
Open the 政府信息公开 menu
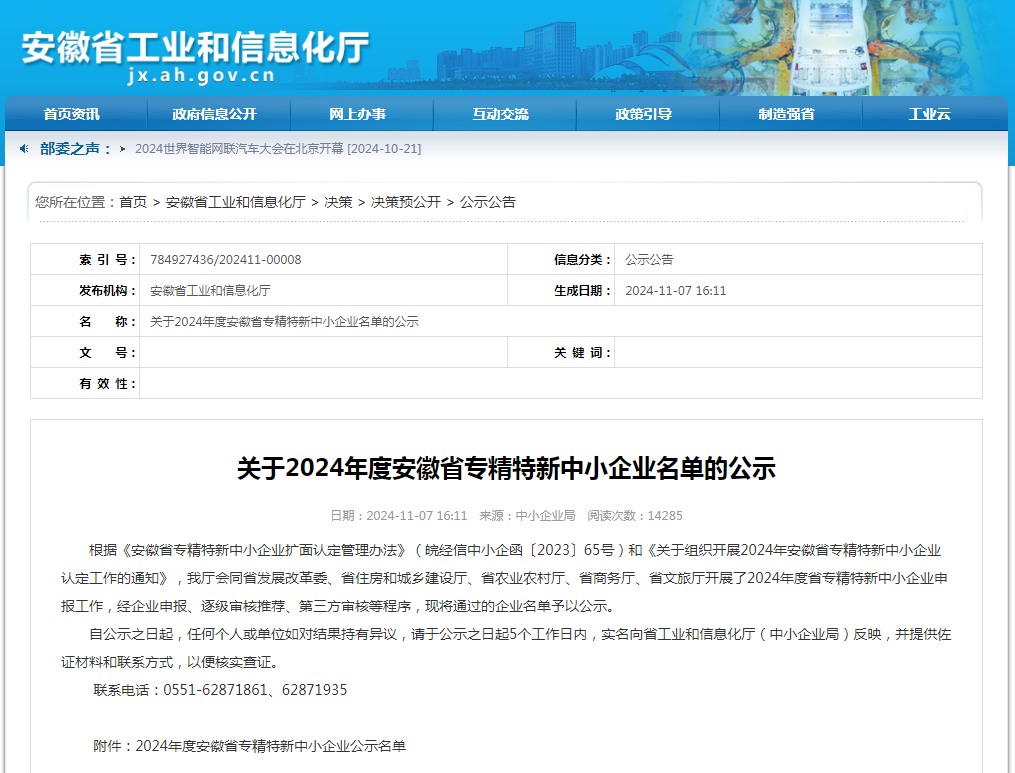coord(214,114)
